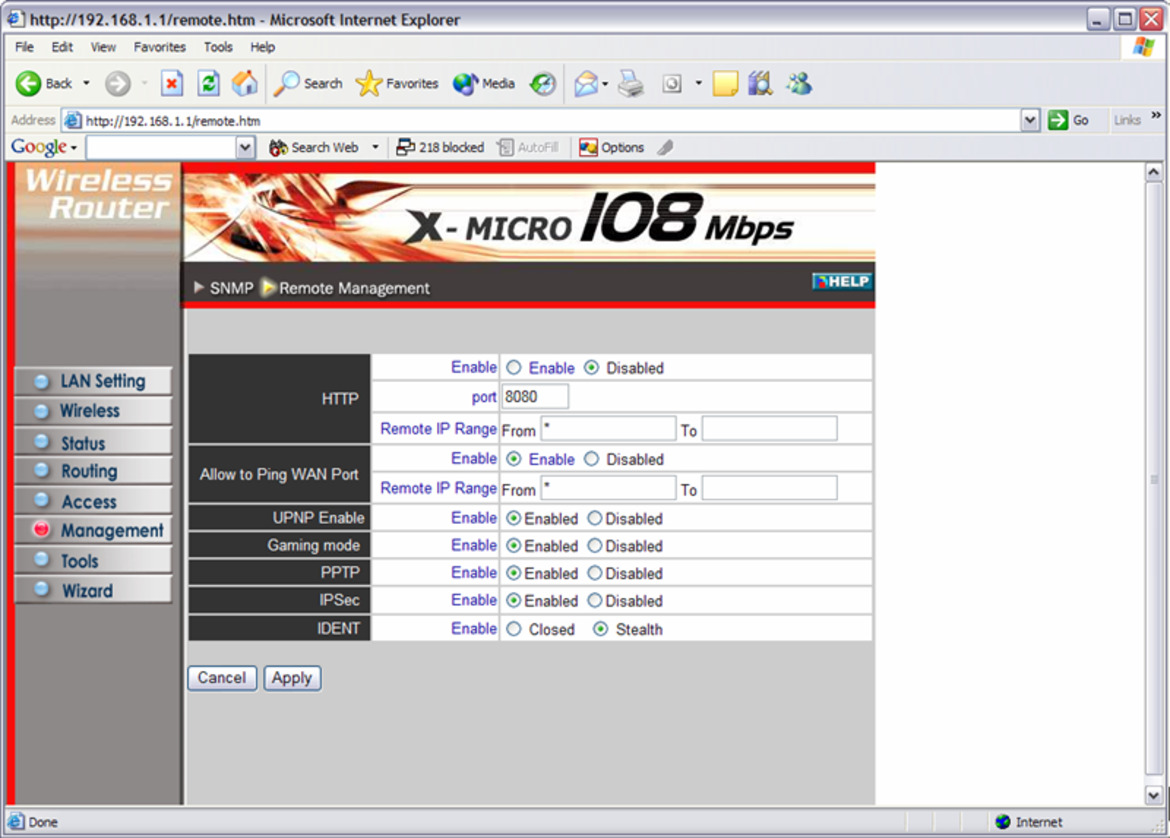Click the Cancel button
Viewport: 1170px width, 838px height.
pos(222,678)
